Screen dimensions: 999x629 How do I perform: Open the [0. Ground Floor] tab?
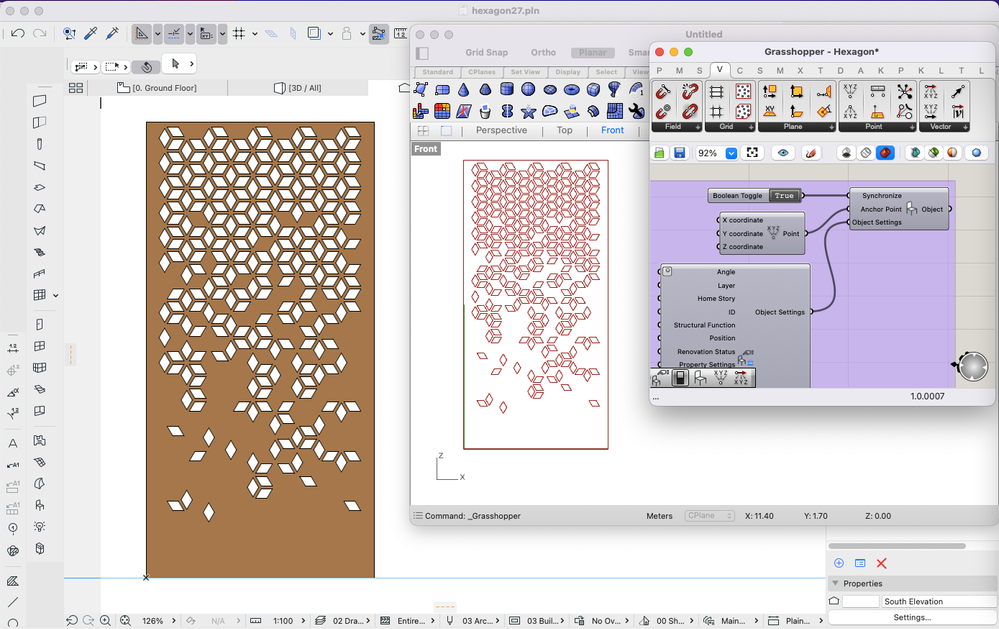(x=164, y=88)
